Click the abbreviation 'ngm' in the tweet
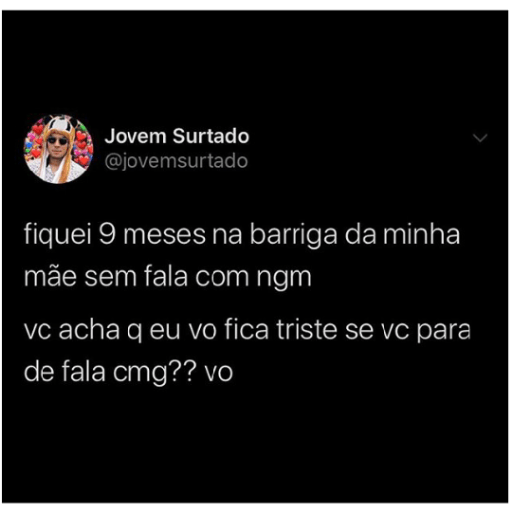Viewport: 512px width, 512px height. [284, 280]
